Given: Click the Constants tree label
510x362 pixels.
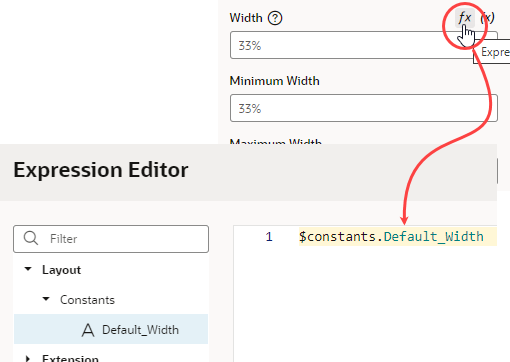Looking at the screenshot, I should click(87, 300).
